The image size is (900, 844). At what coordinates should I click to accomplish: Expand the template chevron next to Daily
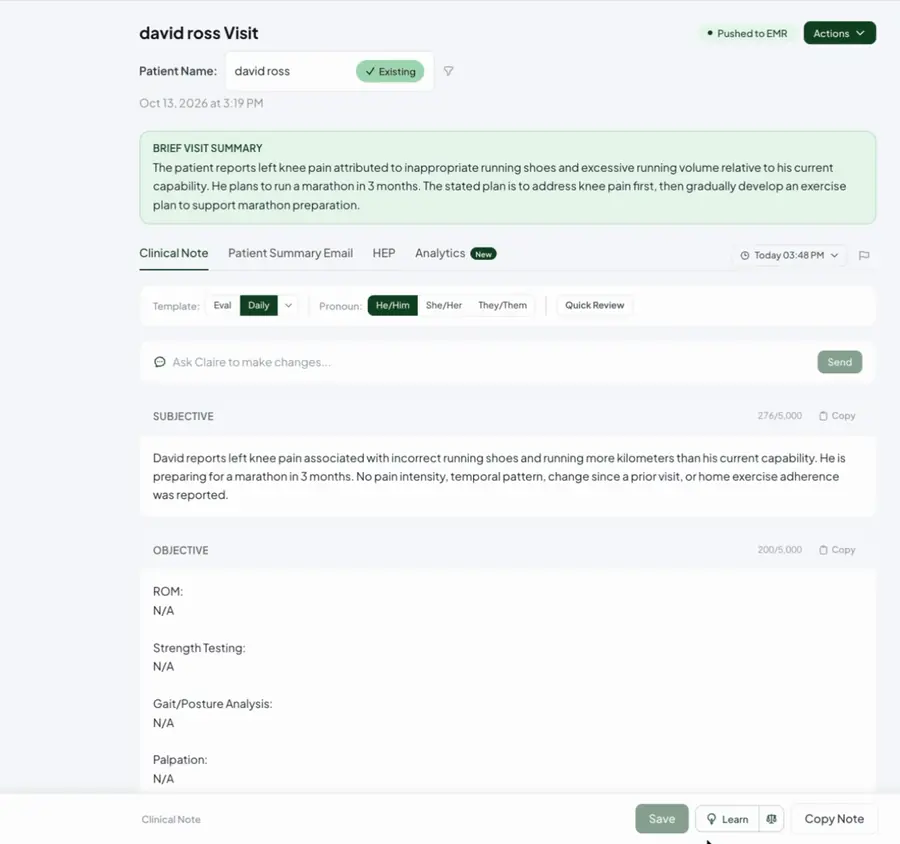[288, 305]
